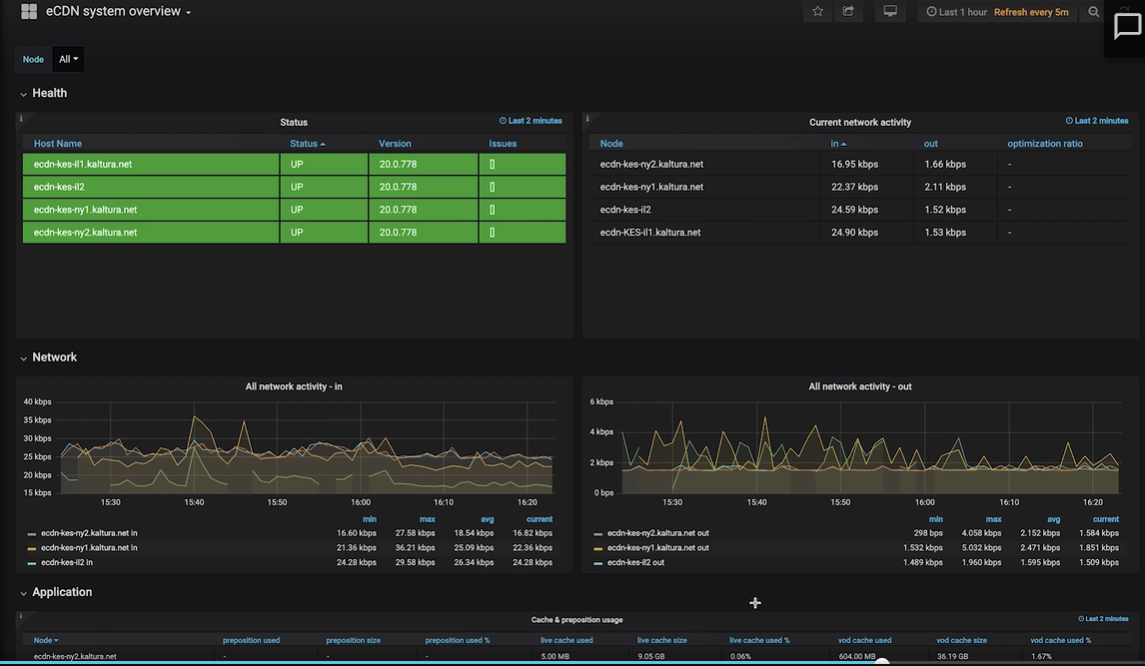
Task: Open the Node variable All dropdown
Action: (68, 59)
